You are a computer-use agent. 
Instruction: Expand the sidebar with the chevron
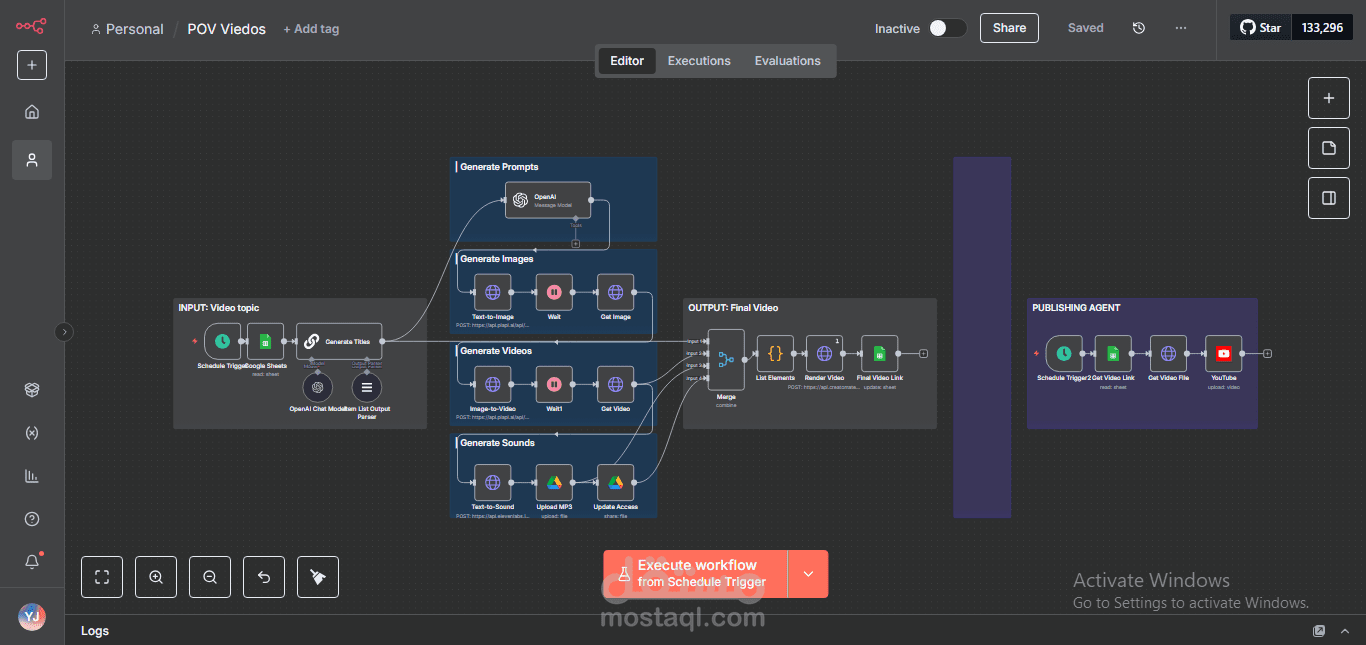pyautogui.click(x=65, y=332)
